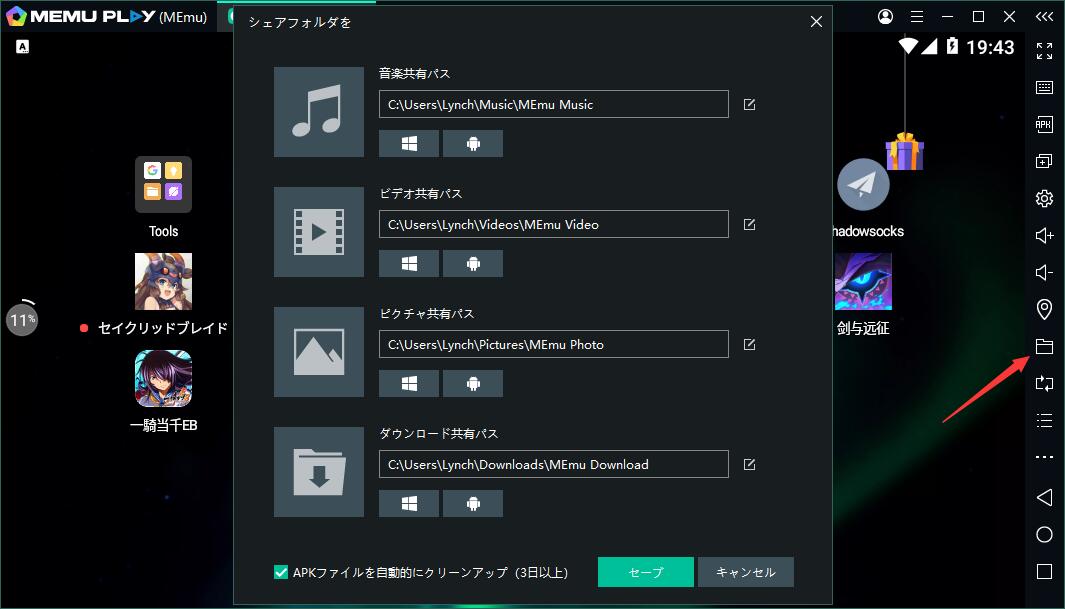The image size is (1065, 609).
Task: Expand more sidebar options via ellipsis
Action: 1044,457
